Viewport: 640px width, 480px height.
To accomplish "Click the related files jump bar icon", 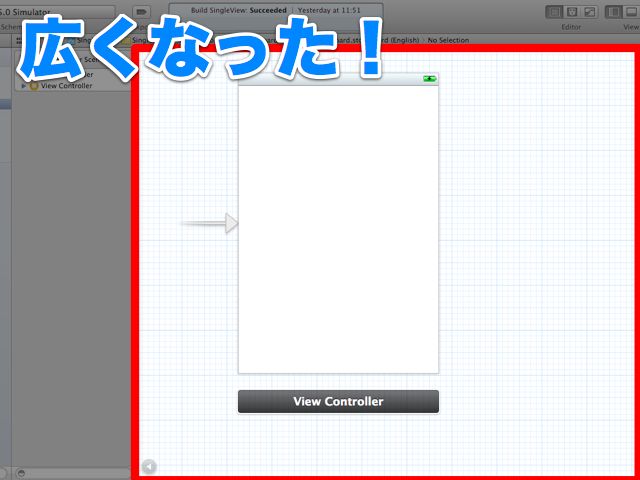I will (x=19, y=40).
